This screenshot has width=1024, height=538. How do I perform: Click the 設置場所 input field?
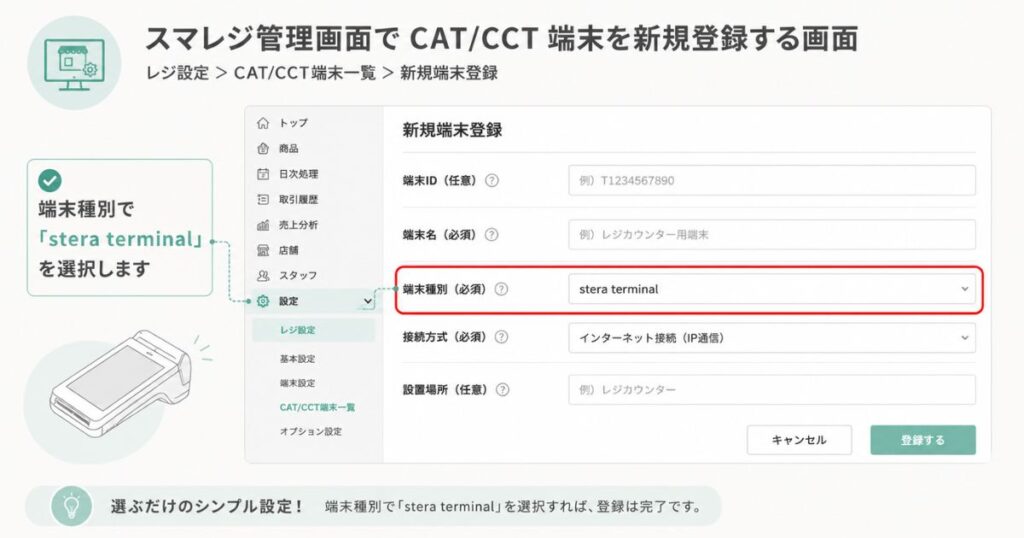click(x=772, y=390)
